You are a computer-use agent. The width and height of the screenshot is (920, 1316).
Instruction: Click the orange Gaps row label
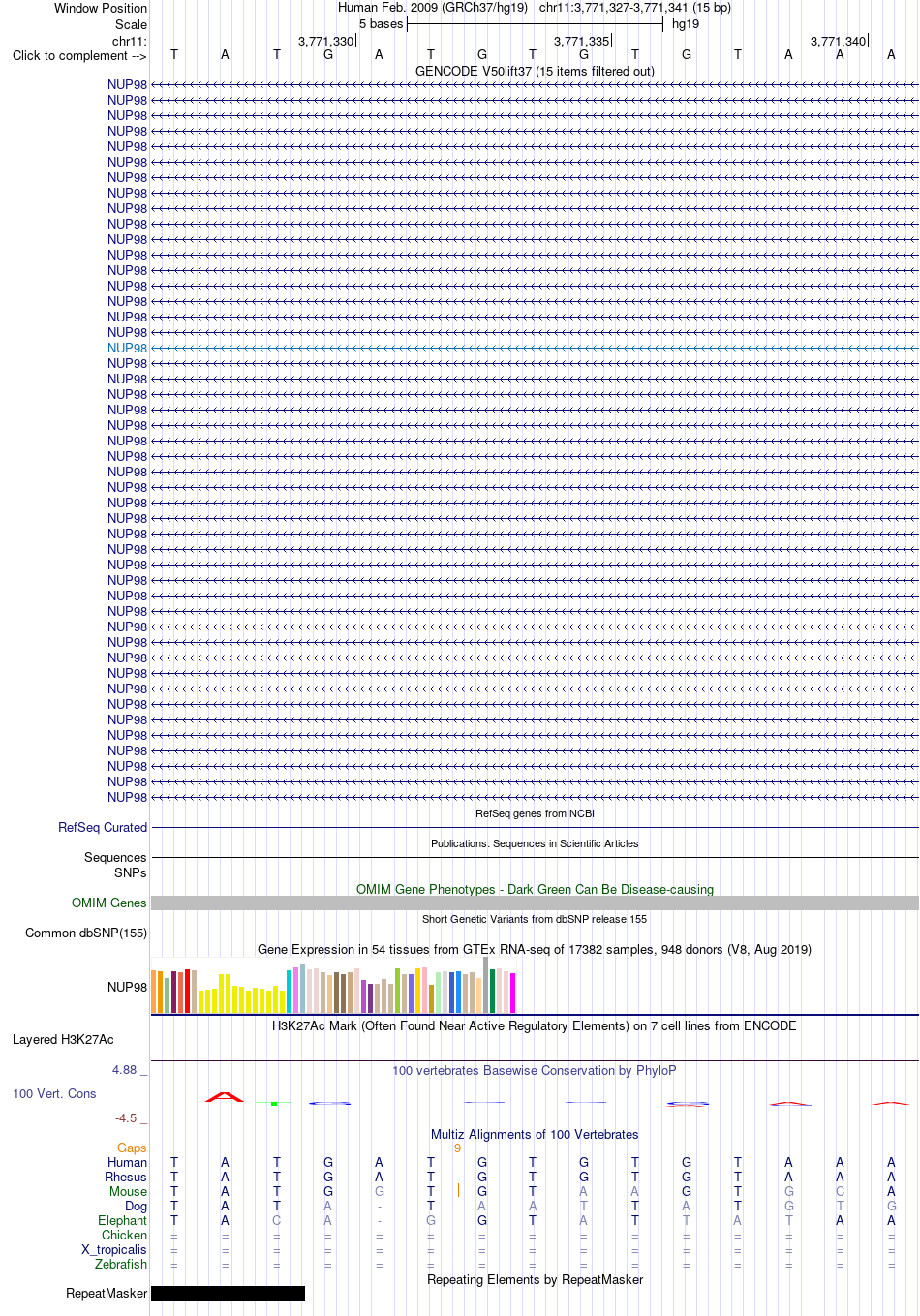coord(132,1148)
